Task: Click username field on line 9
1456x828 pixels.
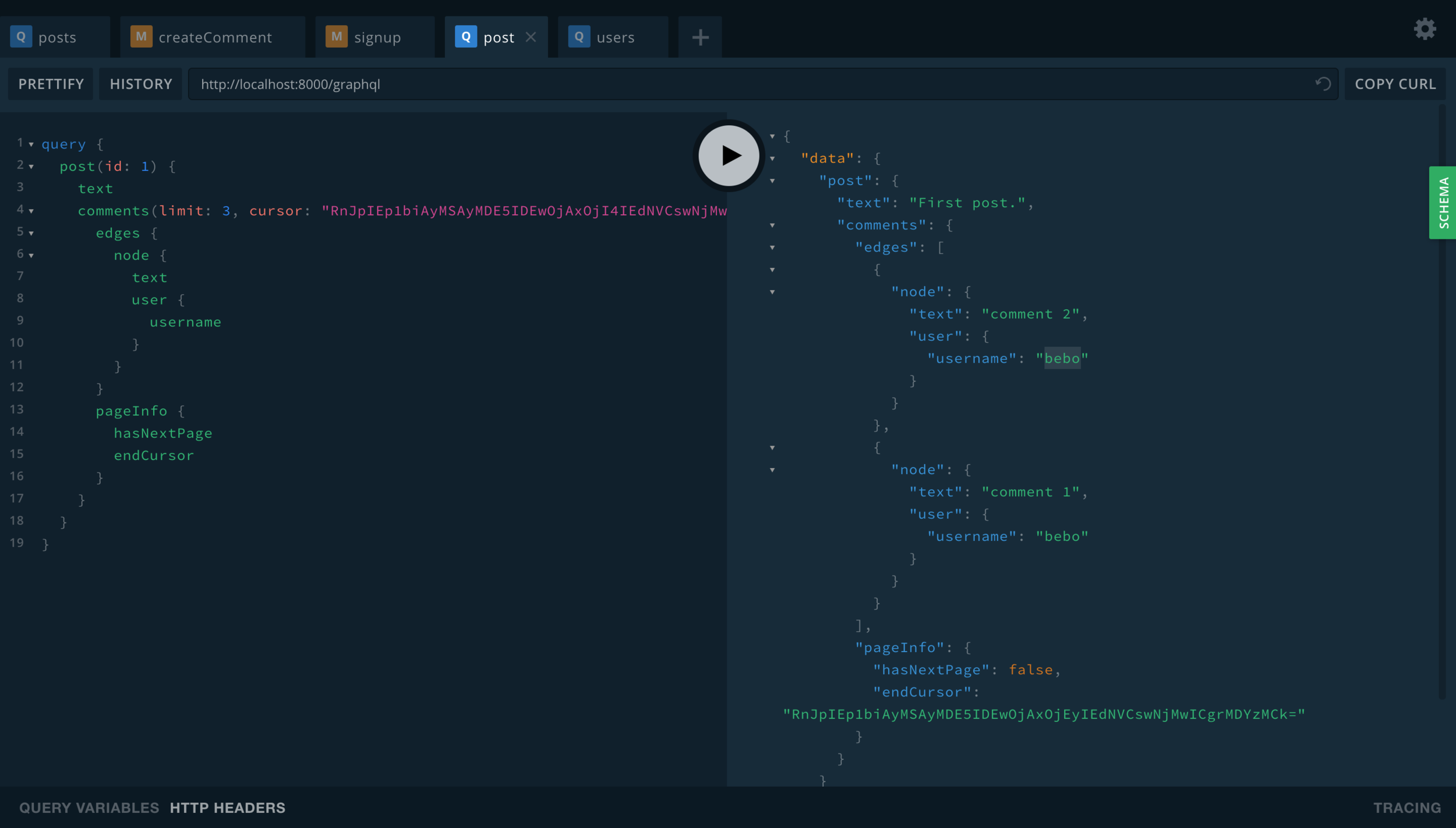Action: point(185,322)
